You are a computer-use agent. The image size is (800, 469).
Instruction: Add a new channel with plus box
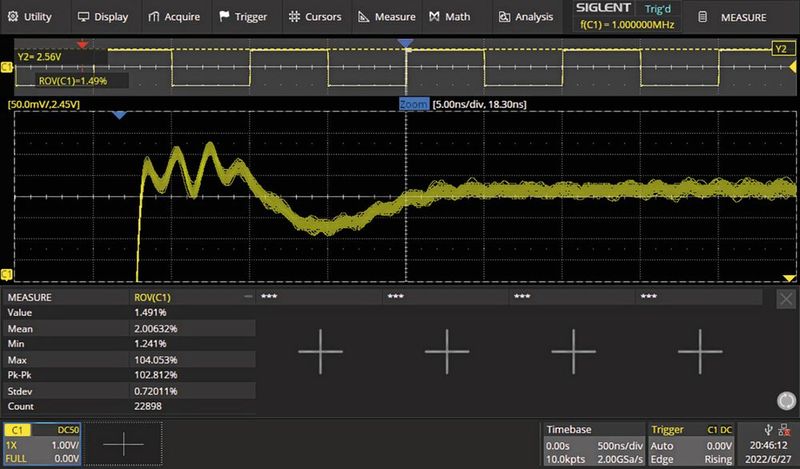coord(123,443)
